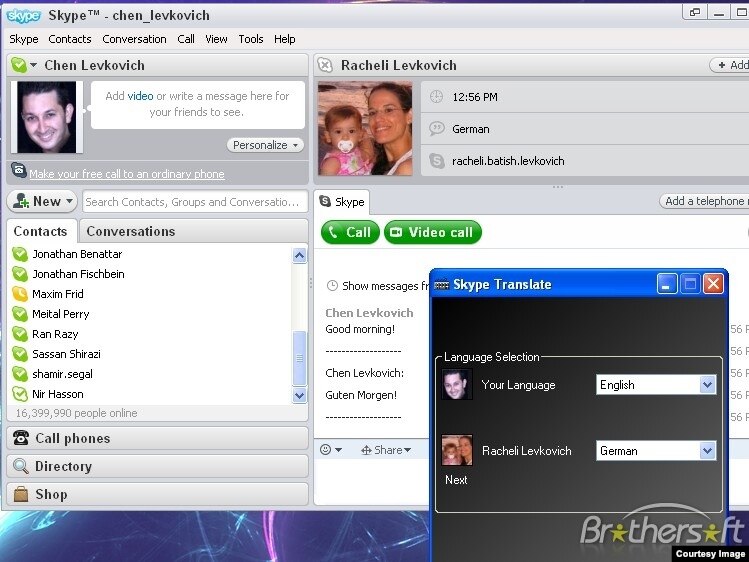Open the Conversation menu
Viewport: 749px width, 562px height.
(134, 39)
